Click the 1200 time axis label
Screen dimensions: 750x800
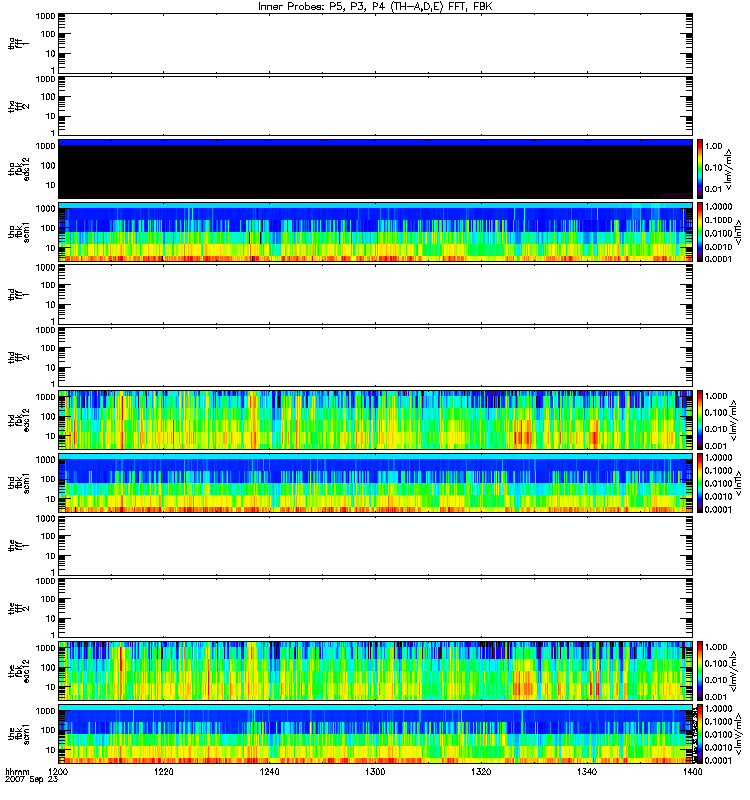[x=59, y=772]
